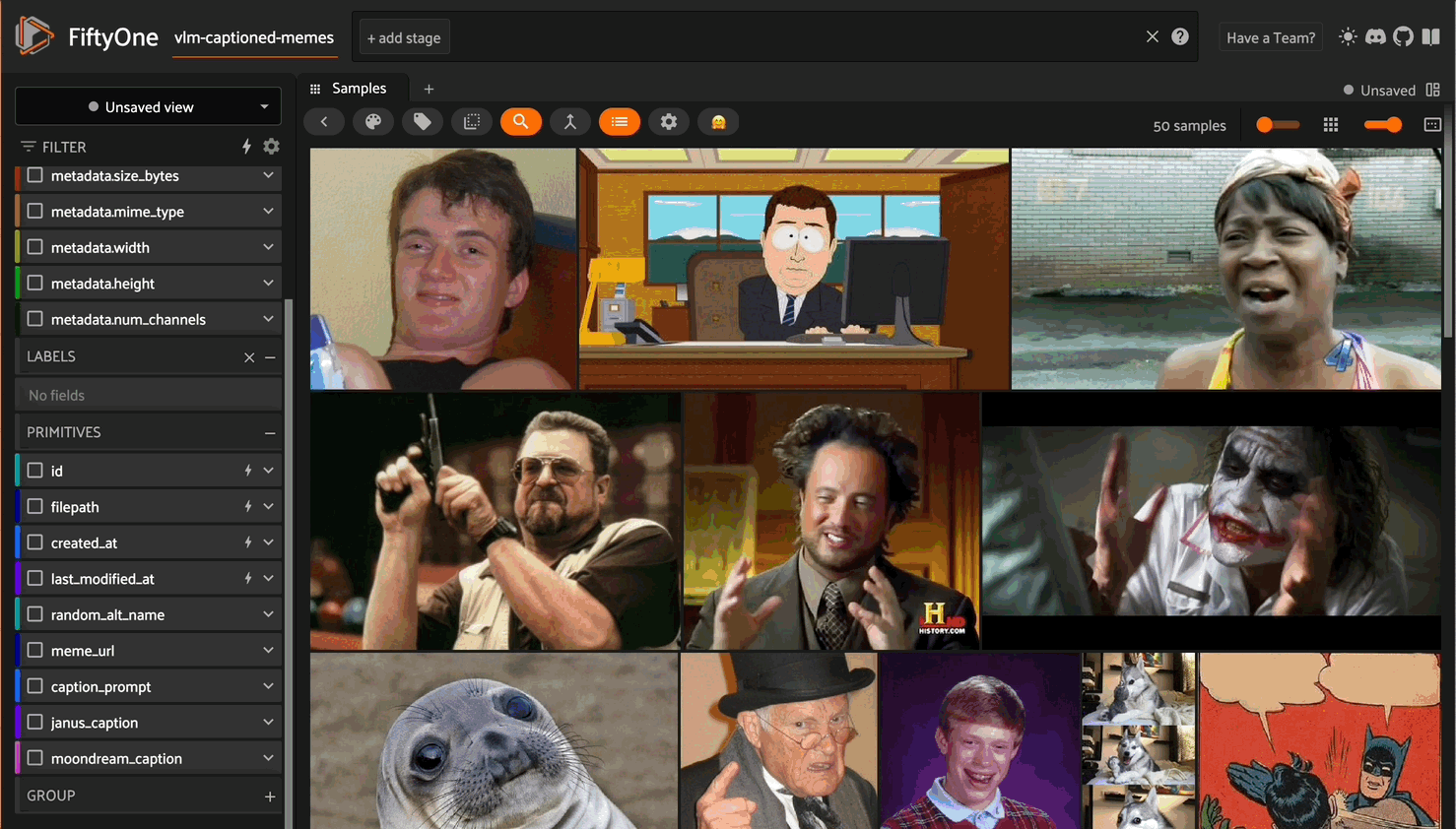1456x829 pixels.
Task: Open the documentation book icon
Action: tap(1430, 36)
